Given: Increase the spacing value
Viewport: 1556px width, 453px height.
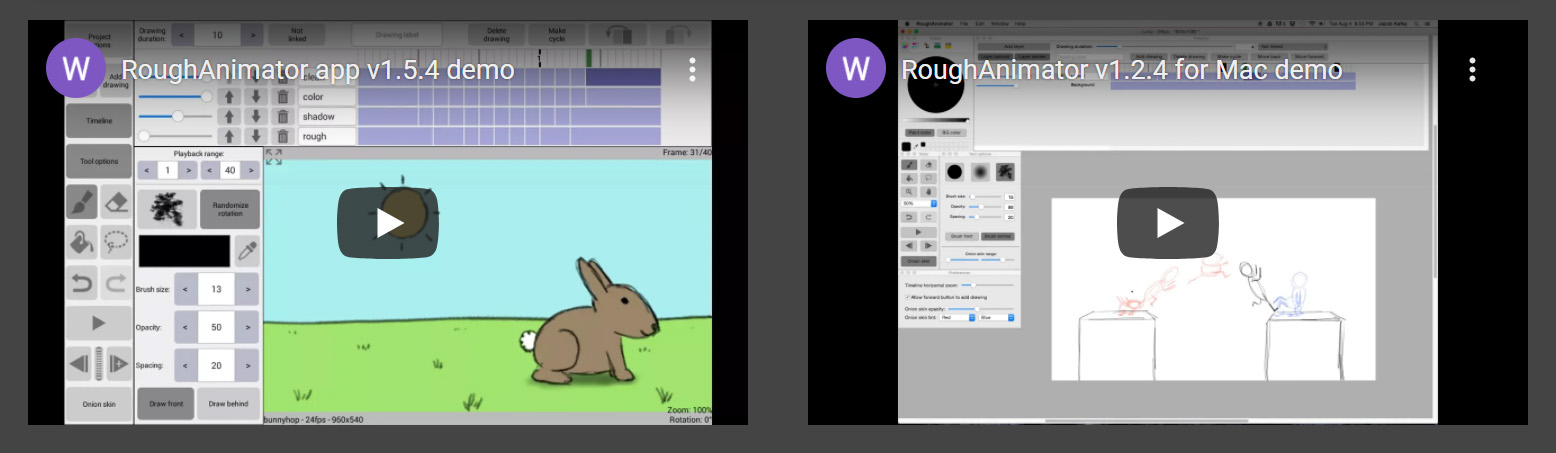Looking at the screenshot, I should pyautogui.click(x=250, y=366).
